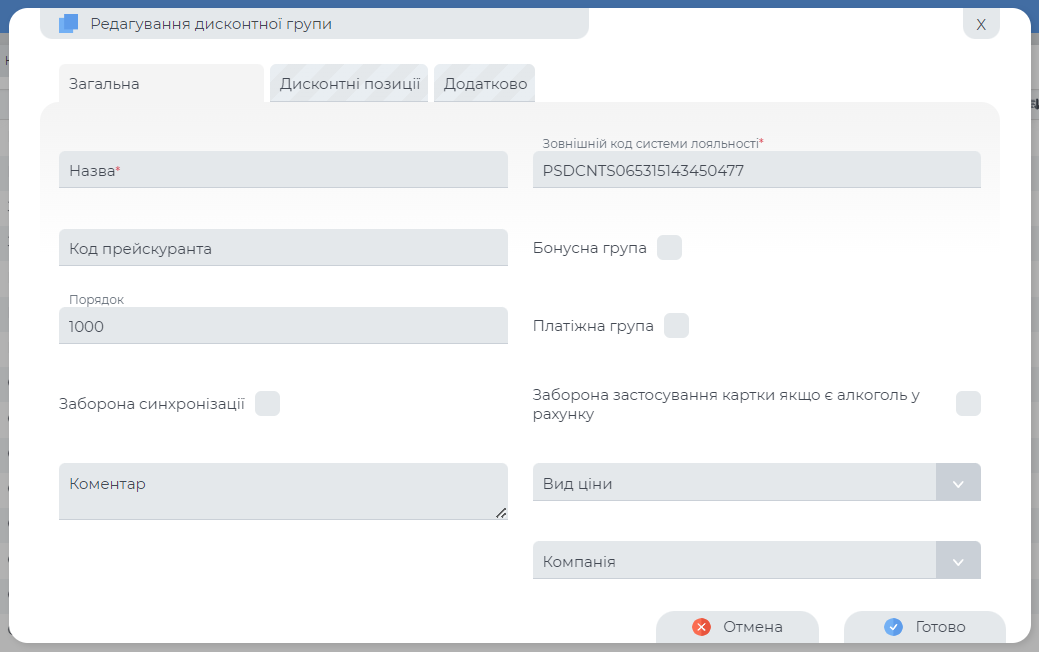This screenshot has width=1039, height=652.
Task: Focus the Назва input field
Action: coord(283,170)
